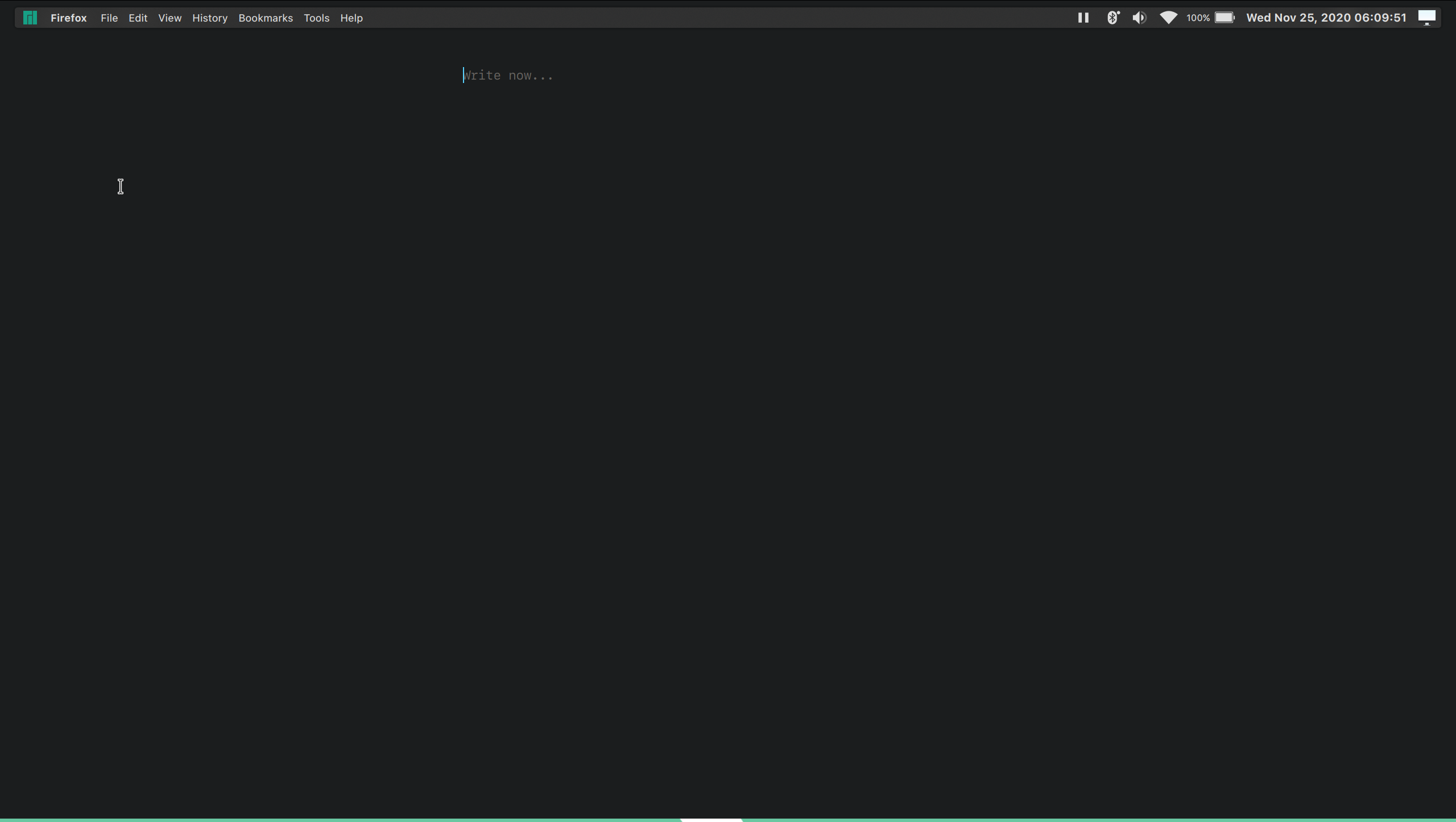
Task: Toggle Bluetooth from the status bar
Action: coord(1113,17)
